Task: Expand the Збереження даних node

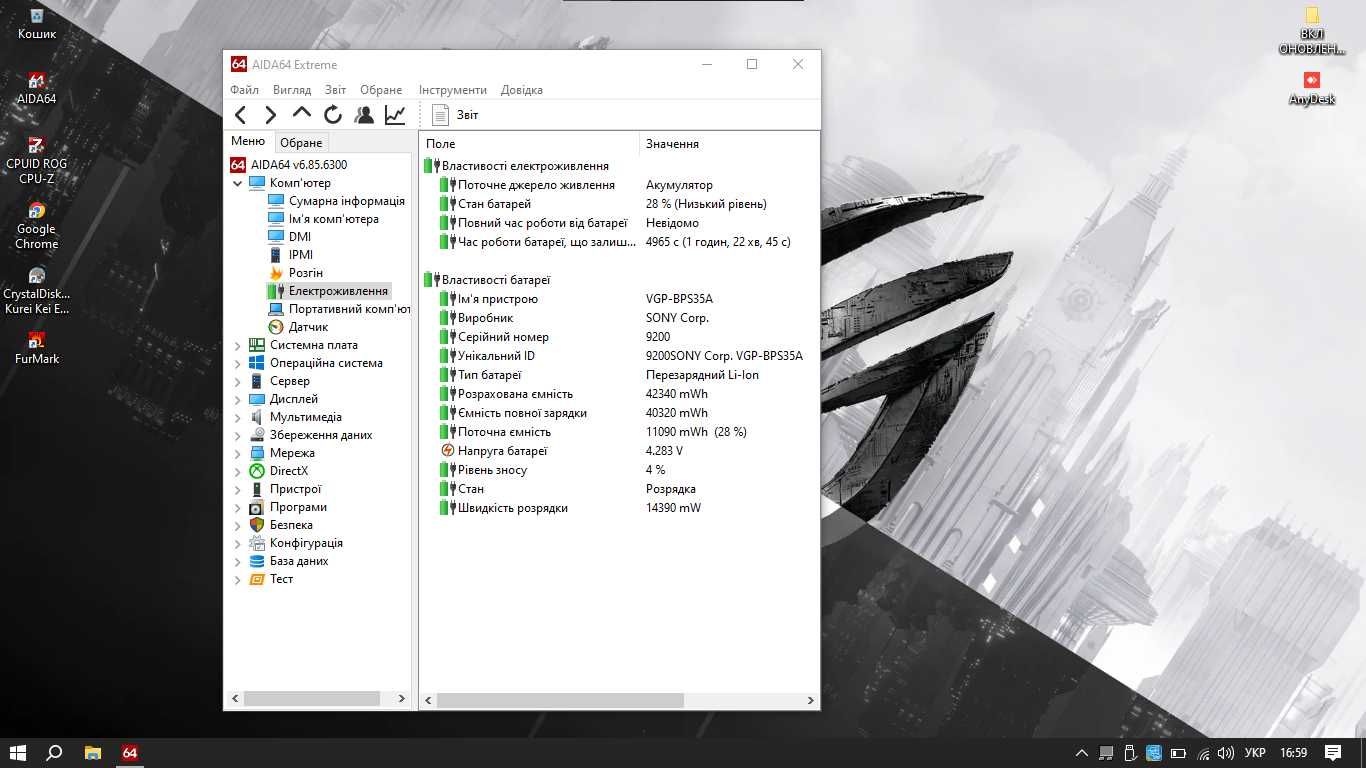Action: pyautogui.click(x=238, y=435)
